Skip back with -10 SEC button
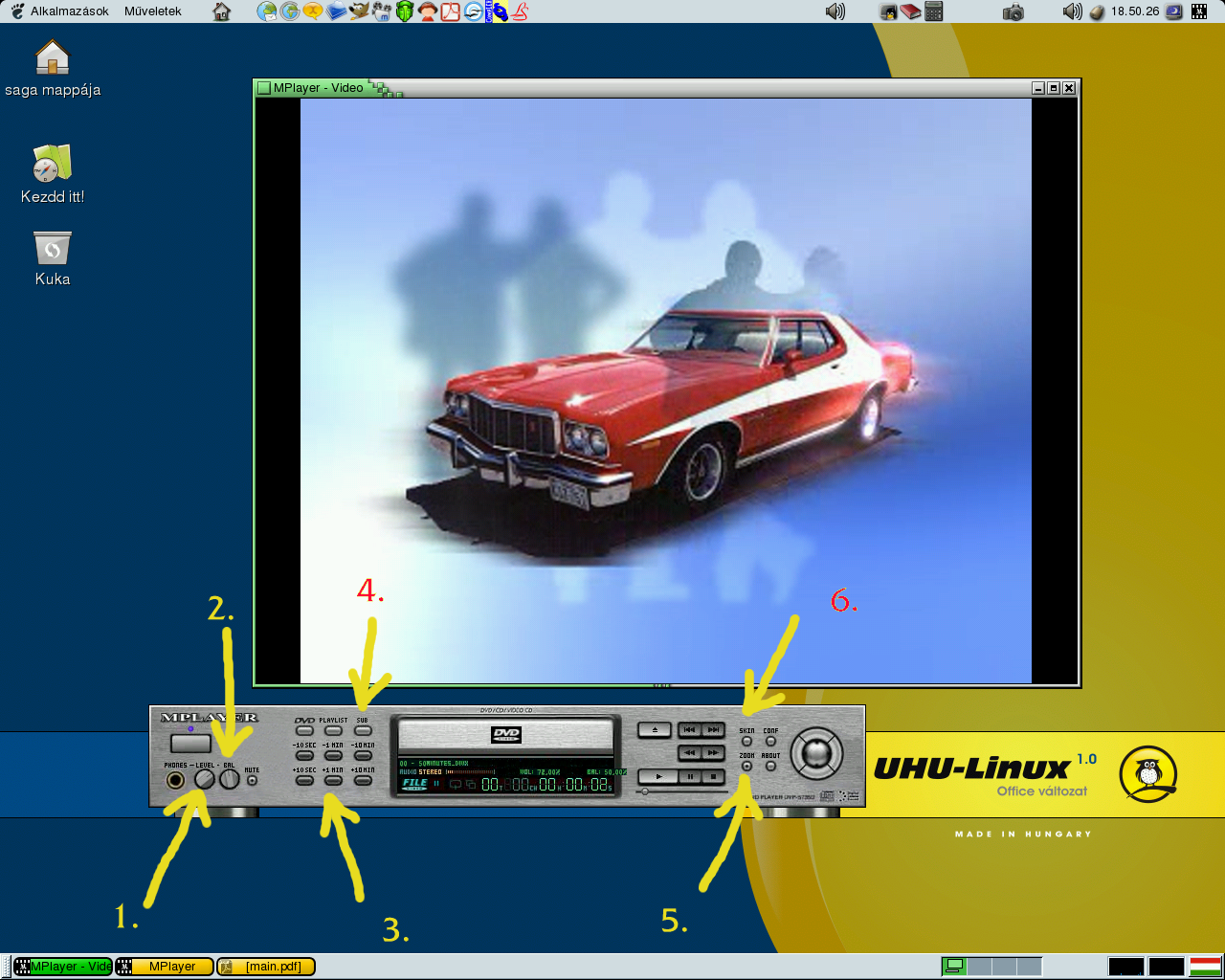This screenshot has height=980, width=1225. (304, 755)
